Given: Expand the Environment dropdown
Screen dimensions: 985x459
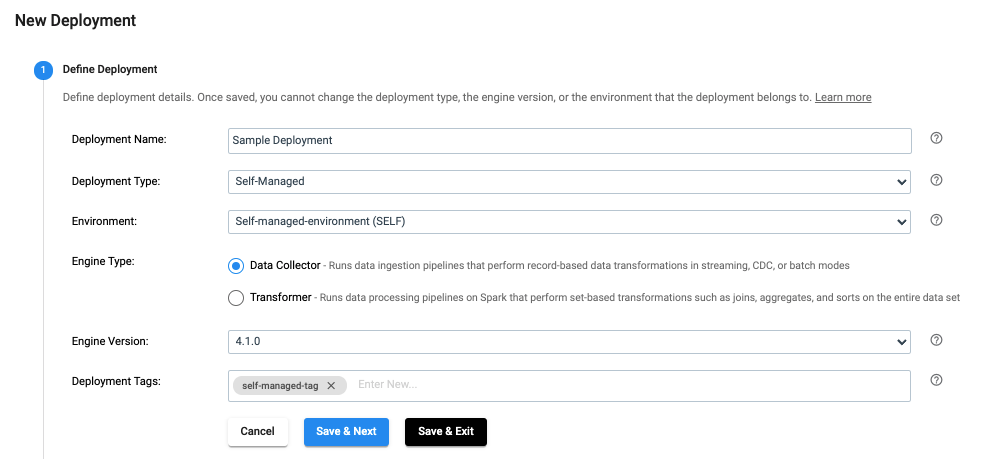Looking at the screenshot, I should click(x=568, y=221).
